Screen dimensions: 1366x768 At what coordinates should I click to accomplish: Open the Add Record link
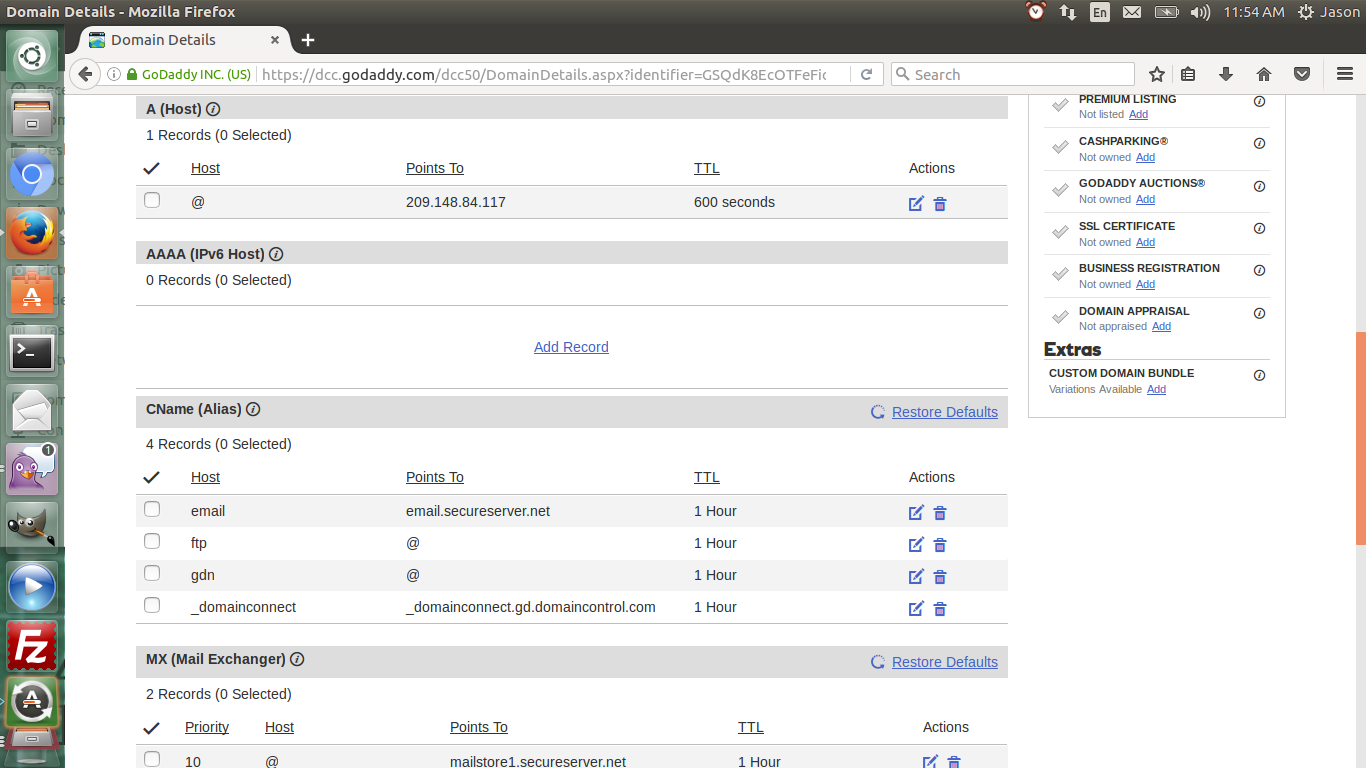[571, 347]
